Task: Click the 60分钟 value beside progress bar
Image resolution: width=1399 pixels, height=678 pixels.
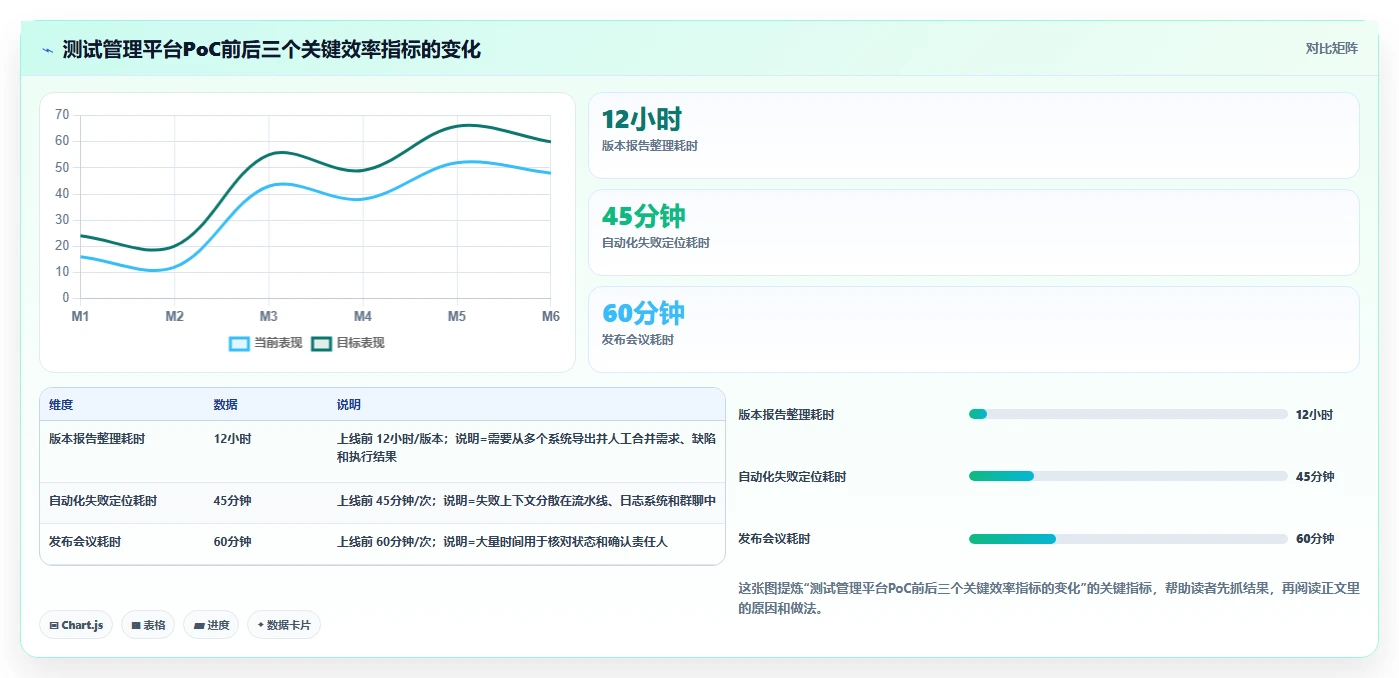Action: pyautogui.click(x=1315, y=539)
